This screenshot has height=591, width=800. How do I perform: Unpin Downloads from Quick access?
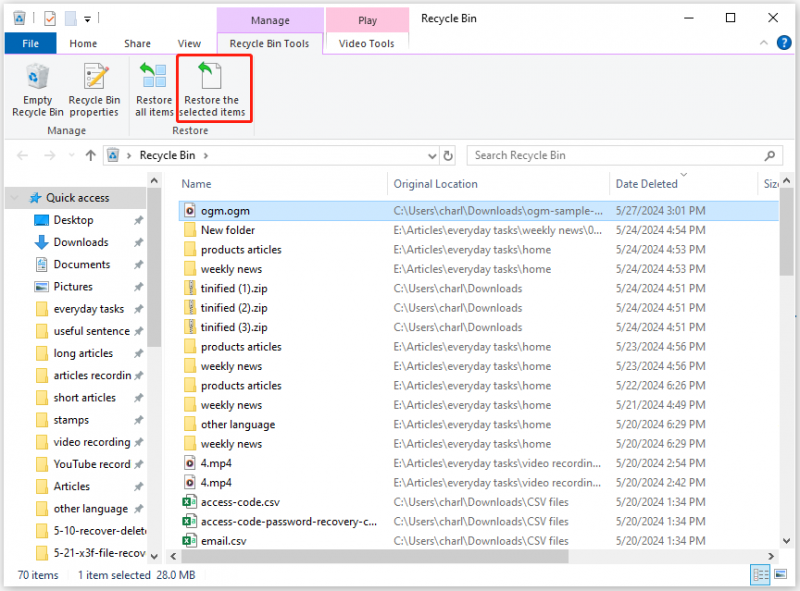click(138, 242)
